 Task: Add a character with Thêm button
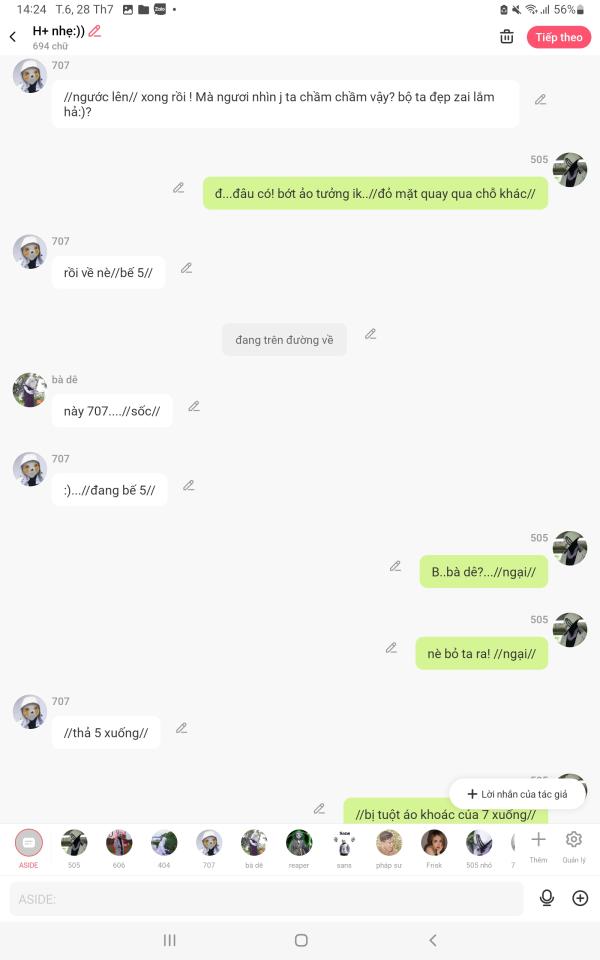pos(538,846)
